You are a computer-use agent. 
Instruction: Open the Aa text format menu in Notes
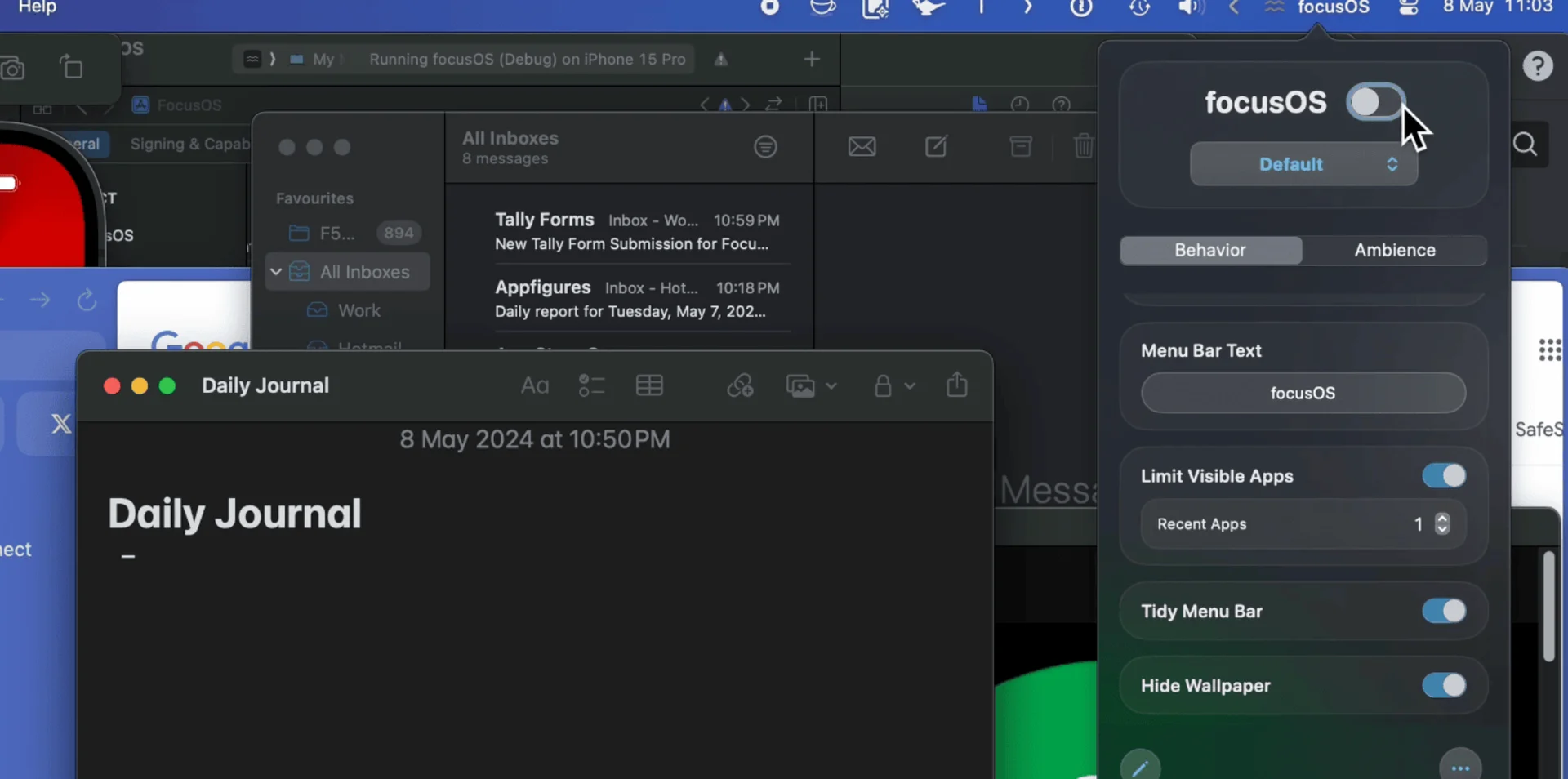tap(535, 385)
